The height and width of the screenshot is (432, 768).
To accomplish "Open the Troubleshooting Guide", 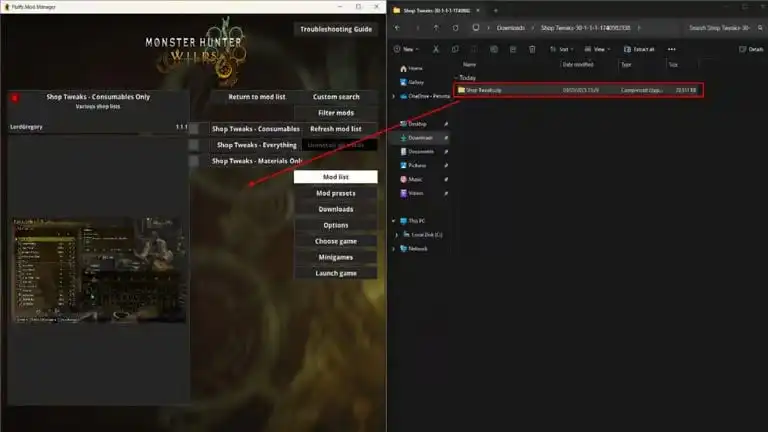I will coord(336,29).
